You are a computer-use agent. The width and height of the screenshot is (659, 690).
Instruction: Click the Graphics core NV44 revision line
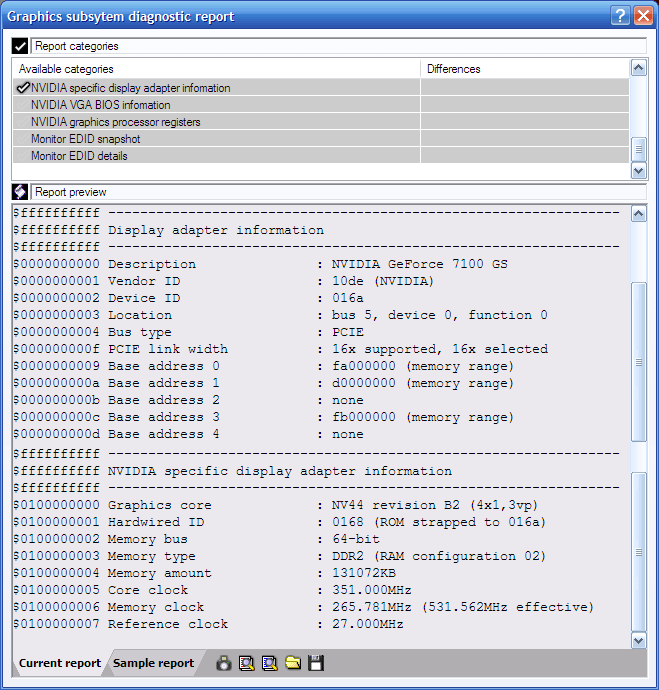[x=276, y=505]
